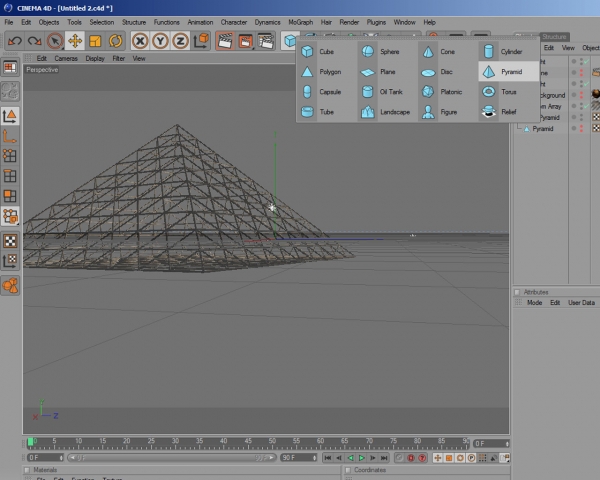The width and height of the screenshot is (600, 480).
Task: Toggle the Z axis lock
Action: click(x=180, y=41)
